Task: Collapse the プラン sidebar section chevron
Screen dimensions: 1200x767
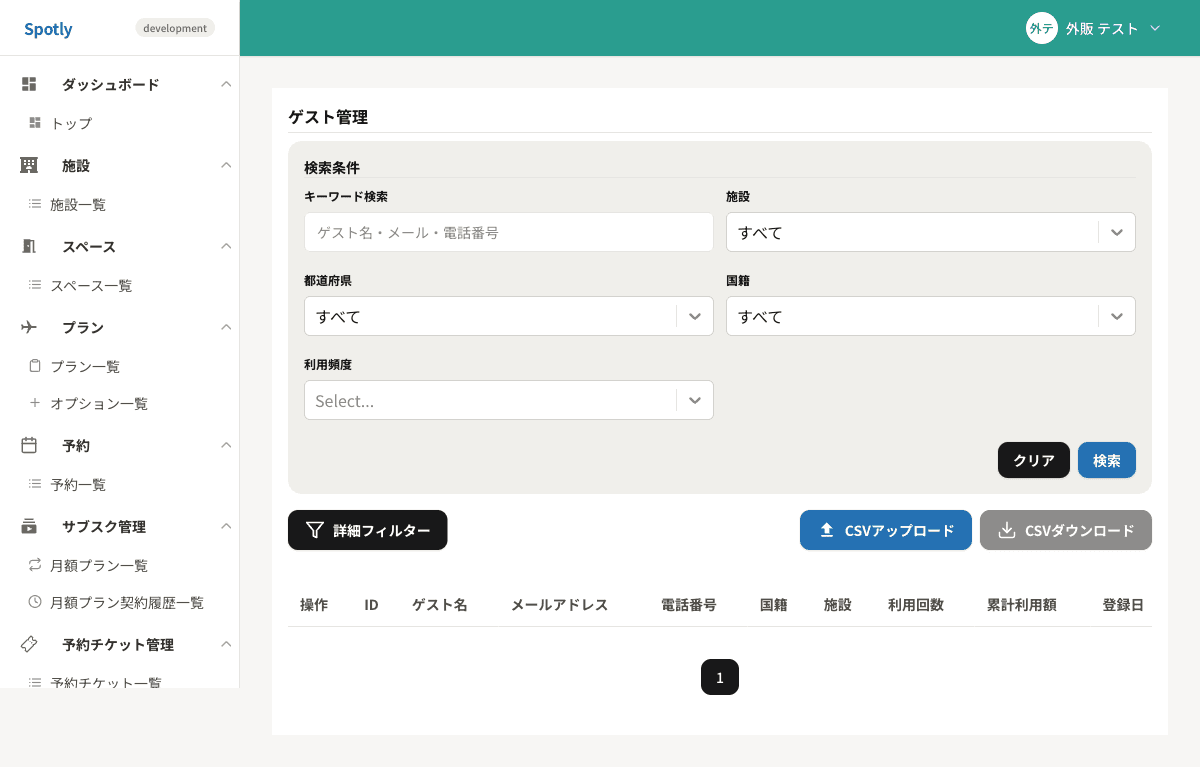Action: point(226,327)
